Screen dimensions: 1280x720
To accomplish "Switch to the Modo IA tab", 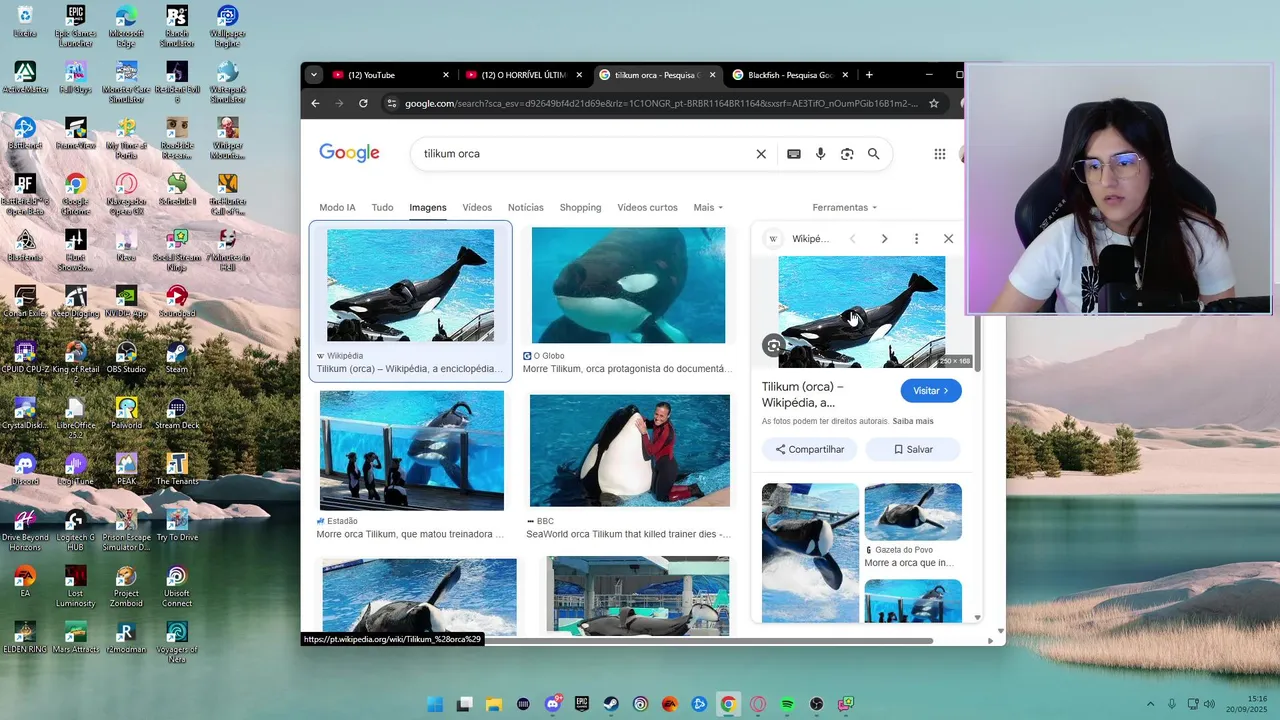I will point(337,208).
